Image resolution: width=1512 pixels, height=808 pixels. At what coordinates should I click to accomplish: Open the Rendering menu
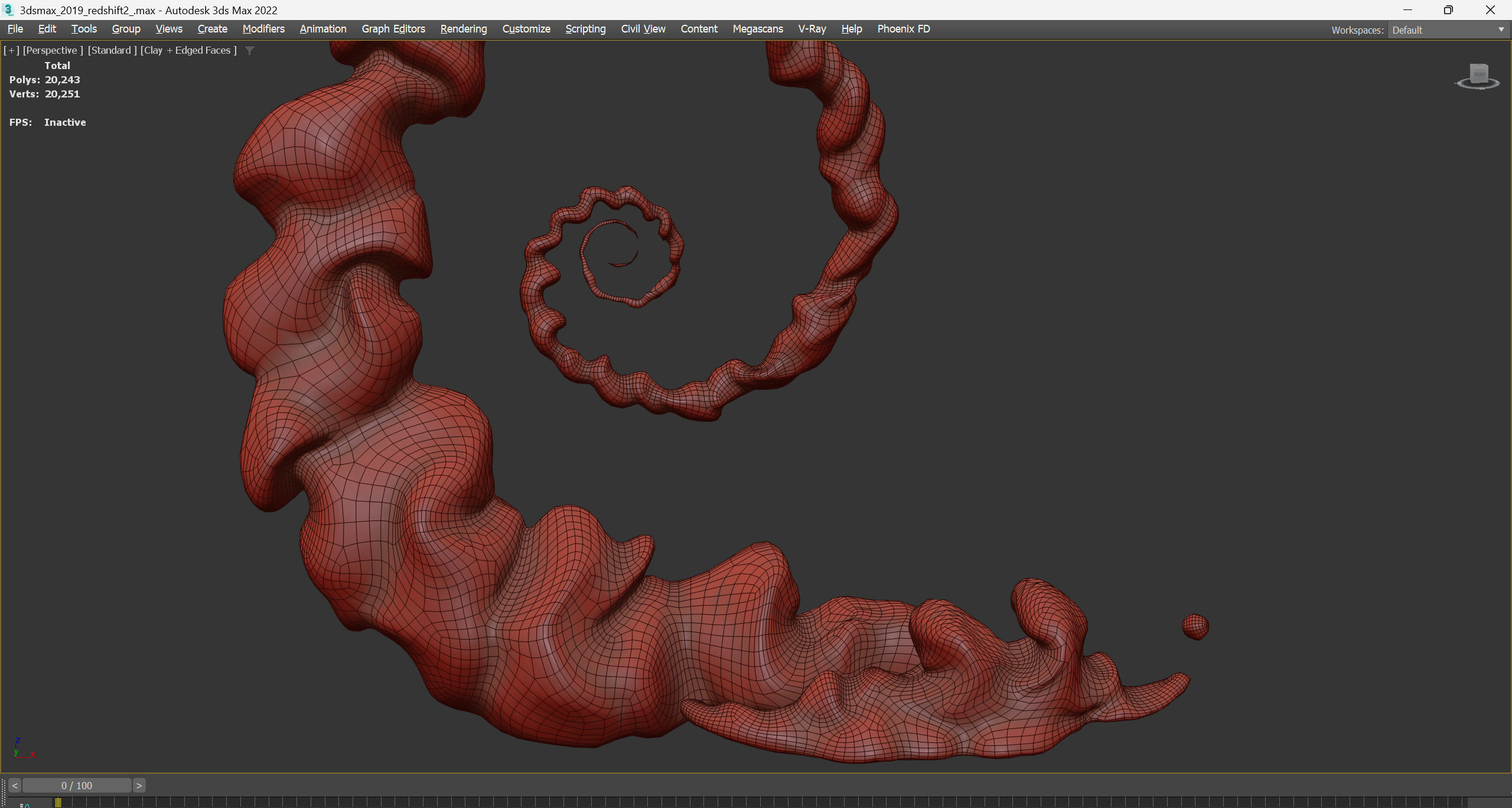463,29
